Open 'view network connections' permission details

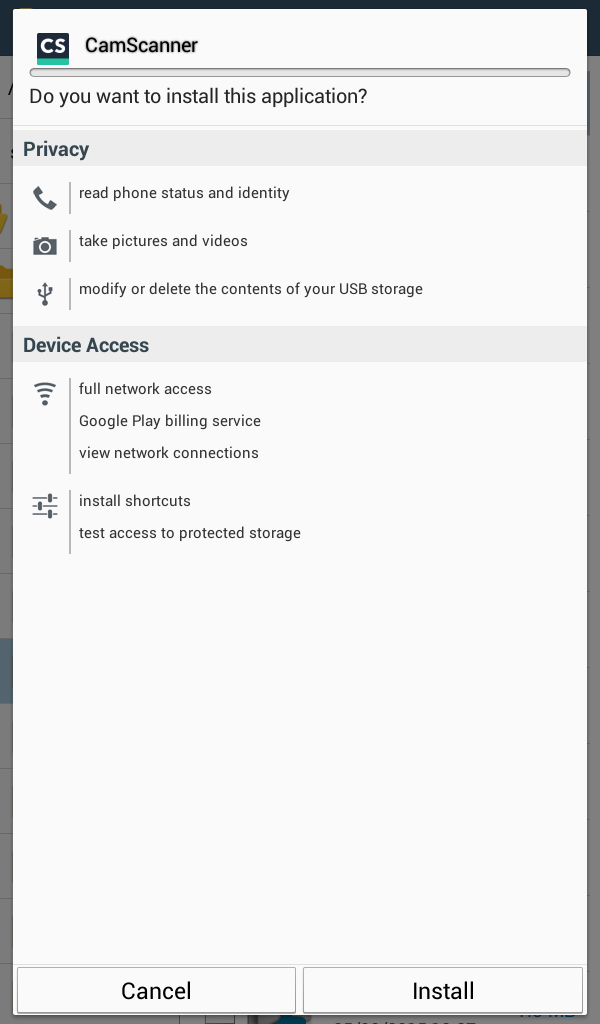[169, 453]
